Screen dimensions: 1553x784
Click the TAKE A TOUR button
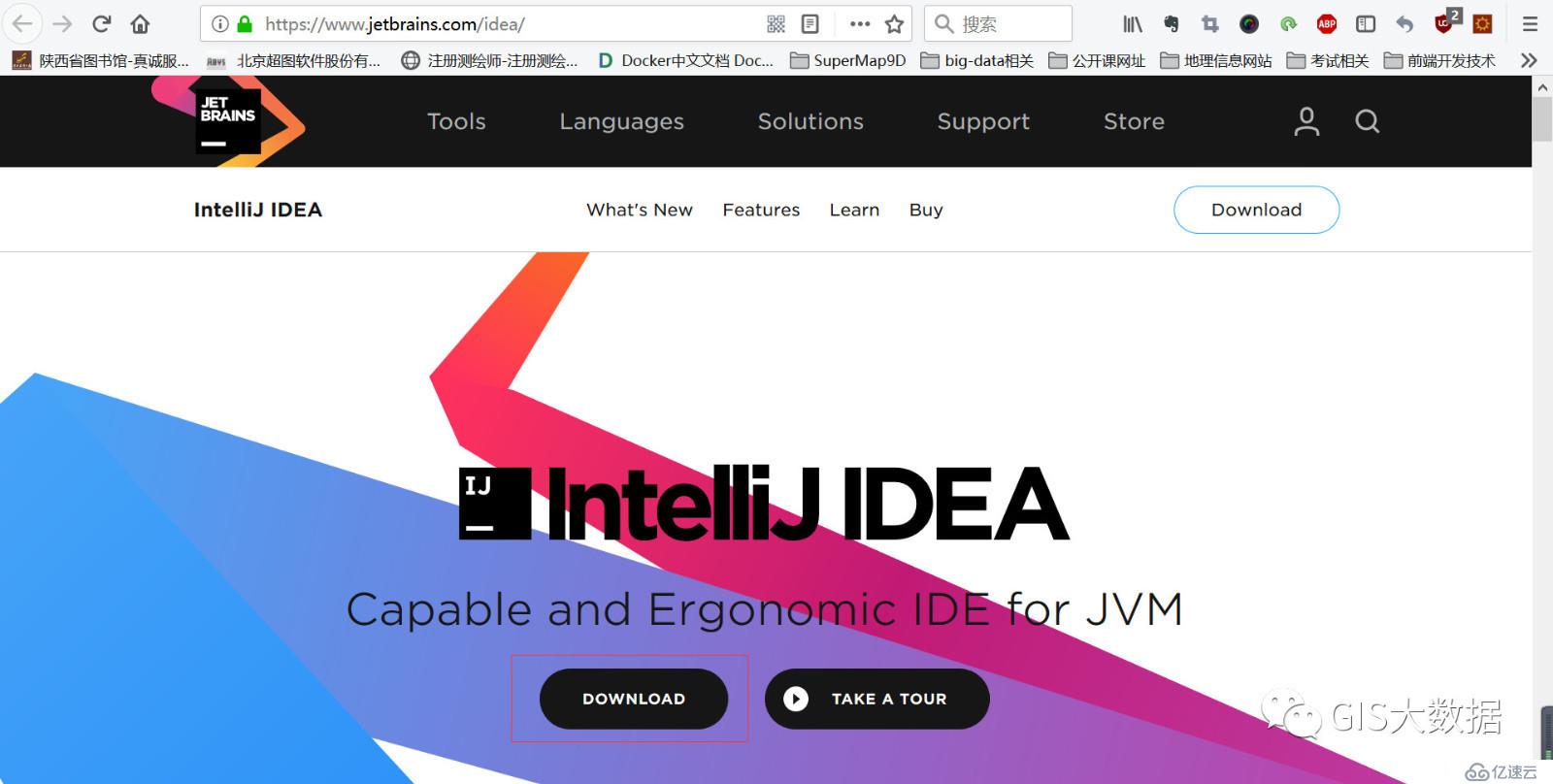point(876,699)
